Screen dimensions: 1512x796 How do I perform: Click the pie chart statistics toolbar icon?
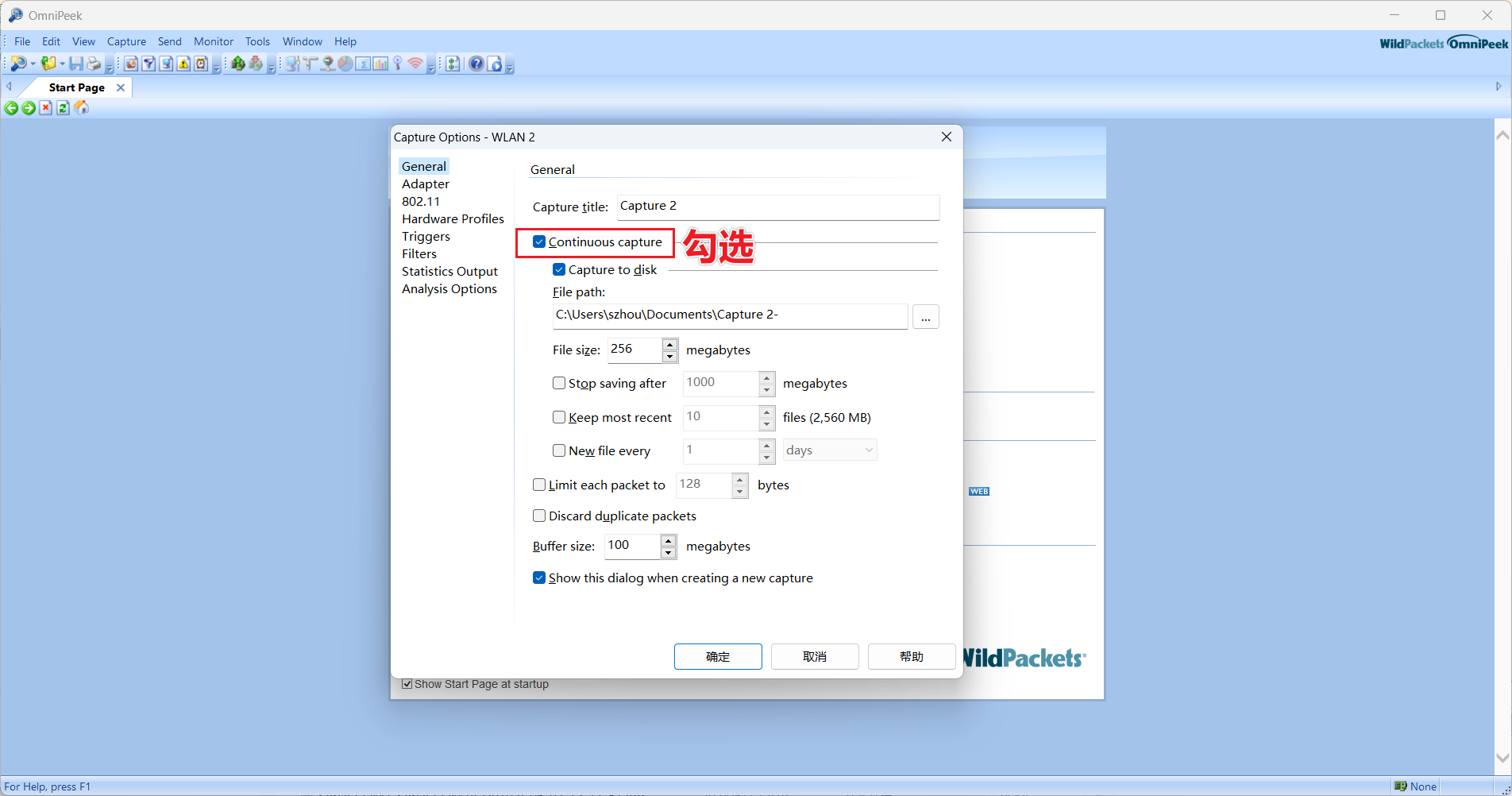345,64
